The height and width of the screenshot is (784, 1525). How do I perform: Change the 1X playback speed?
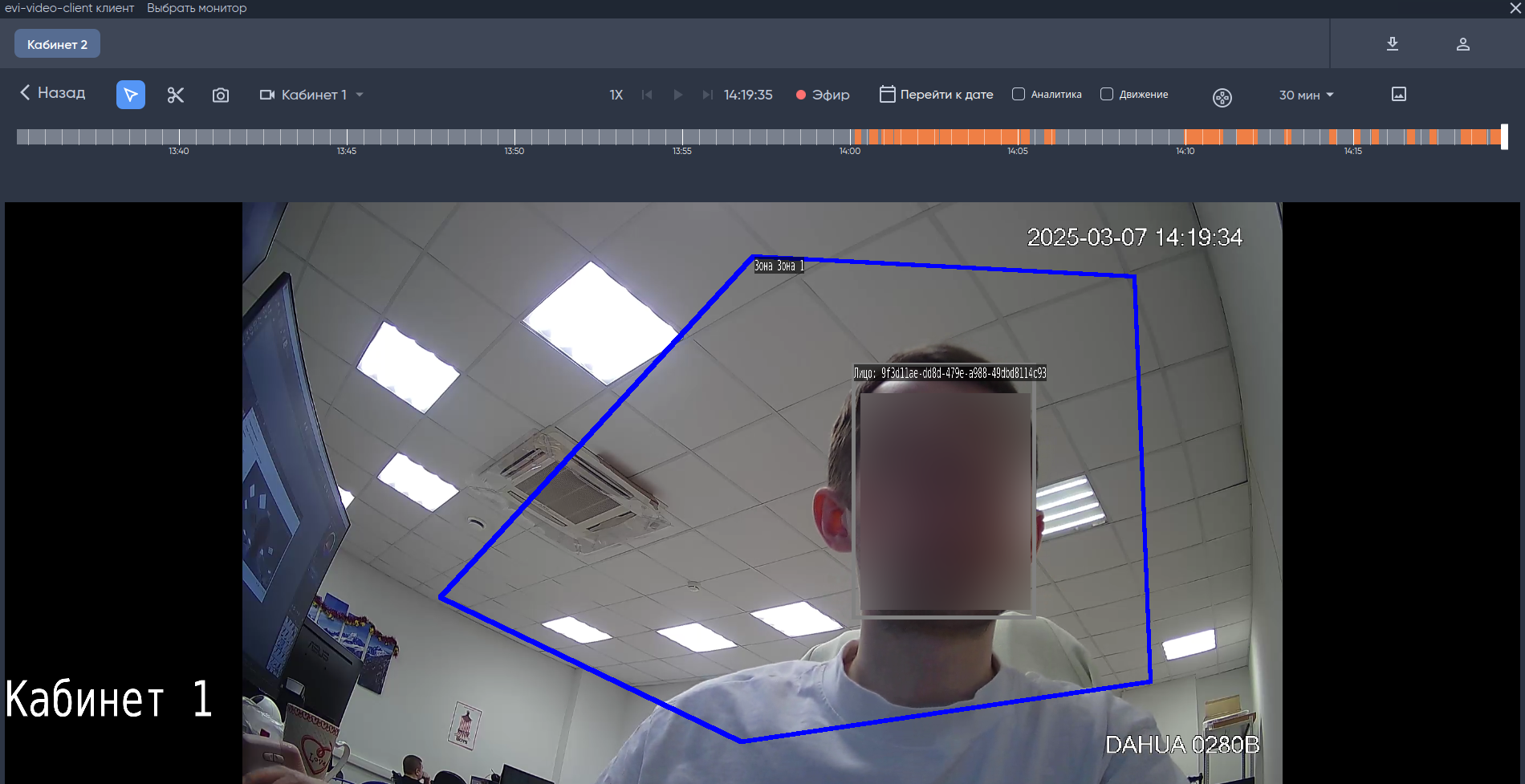point(616,95)
